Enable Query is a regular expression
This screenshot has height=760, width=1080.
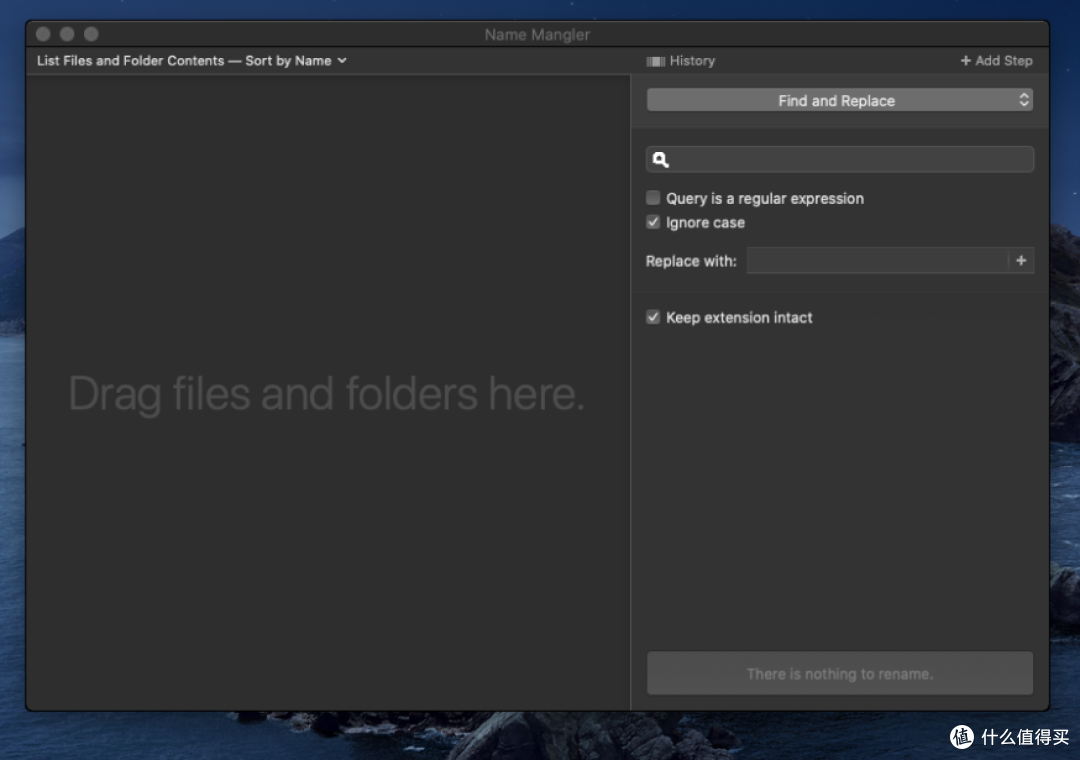[x=653, y=198]
